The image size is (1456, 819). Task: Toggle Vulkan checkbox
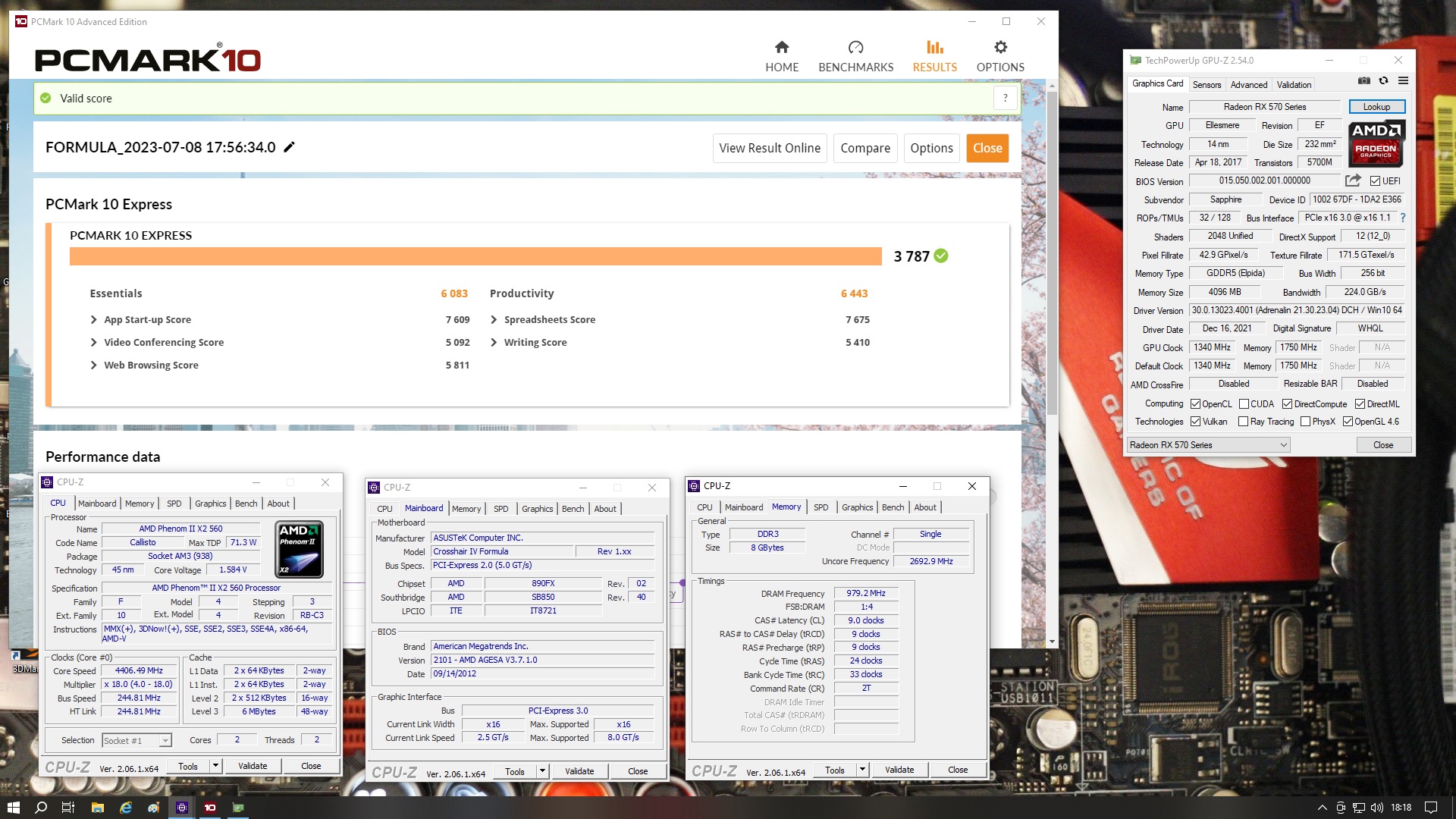click(1195, 422)
